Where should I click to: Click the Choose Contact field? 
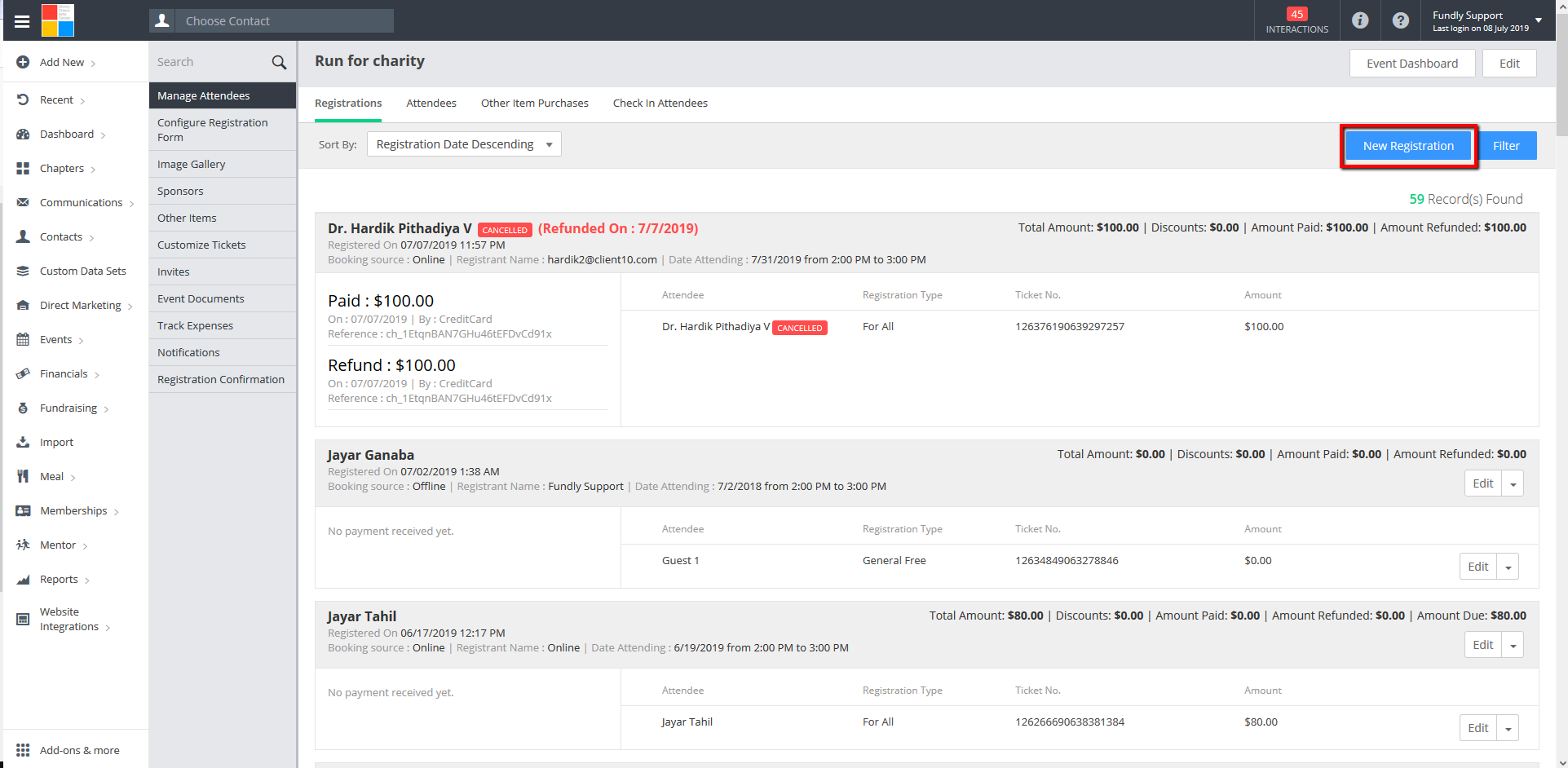(285, 20)
